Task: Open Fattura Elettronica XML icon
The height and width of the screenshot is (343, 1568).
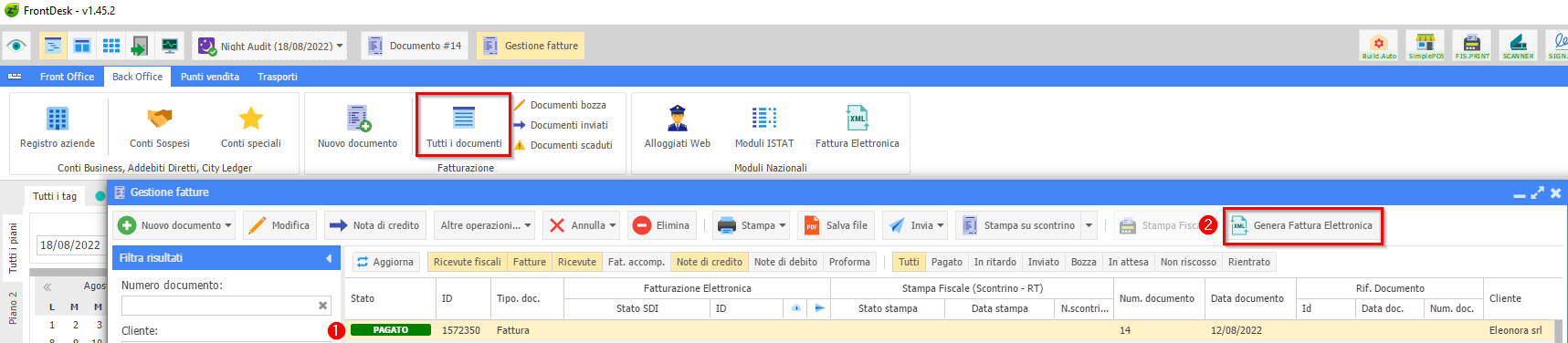Action: pyautogui.click(x=858, y=118)
